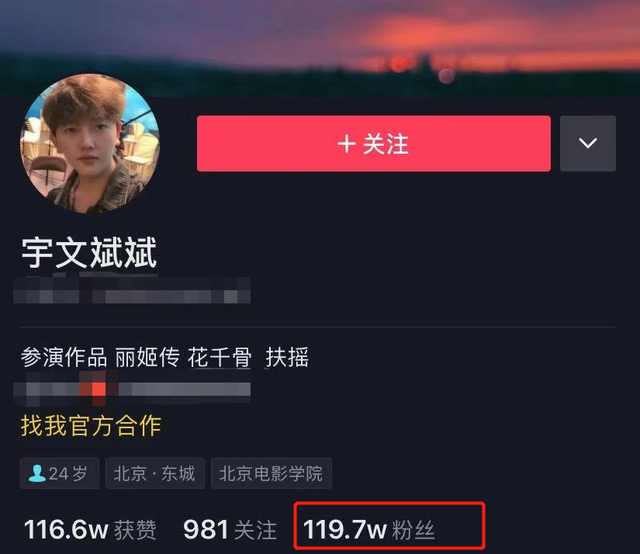The height and width of the screenshot is (554, 640).
Task: Click the red pixelated emoji in bio
Action: point(98,389)
